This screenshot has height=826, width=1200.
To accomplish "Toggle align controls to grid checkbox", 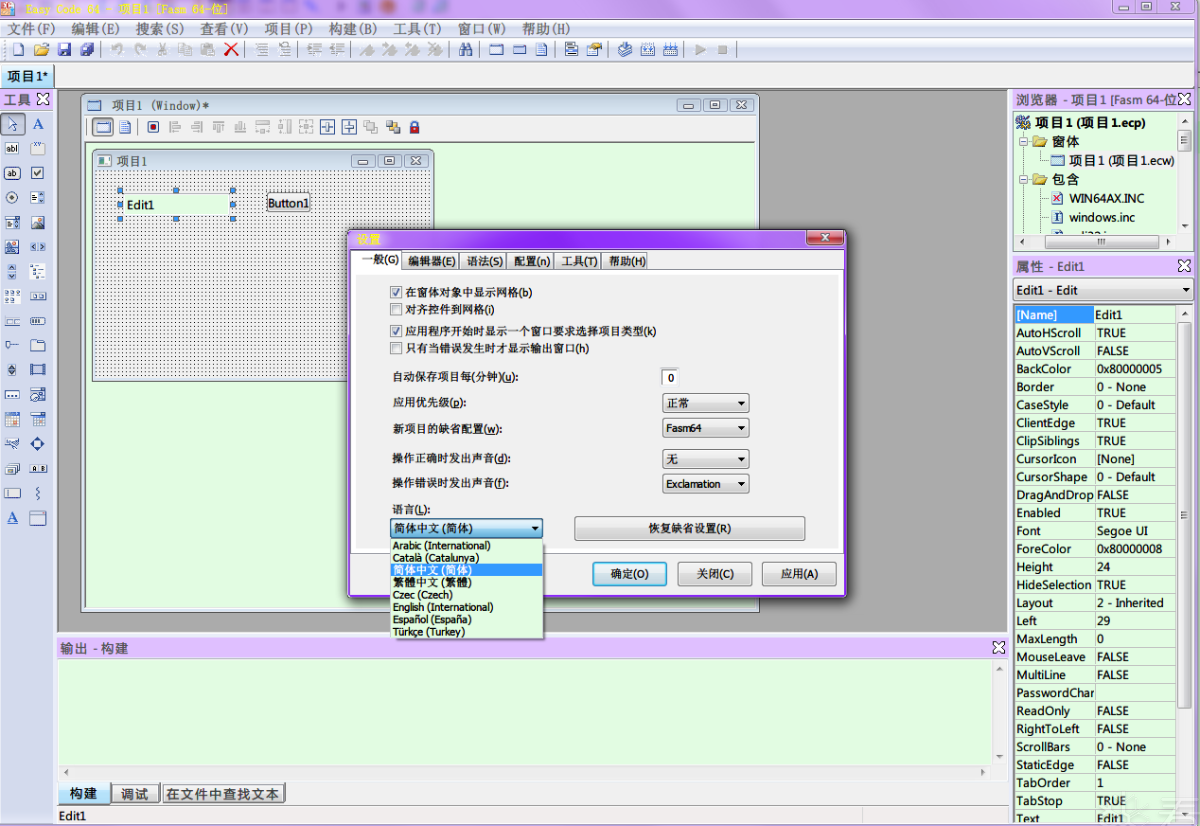I will 396,310.
